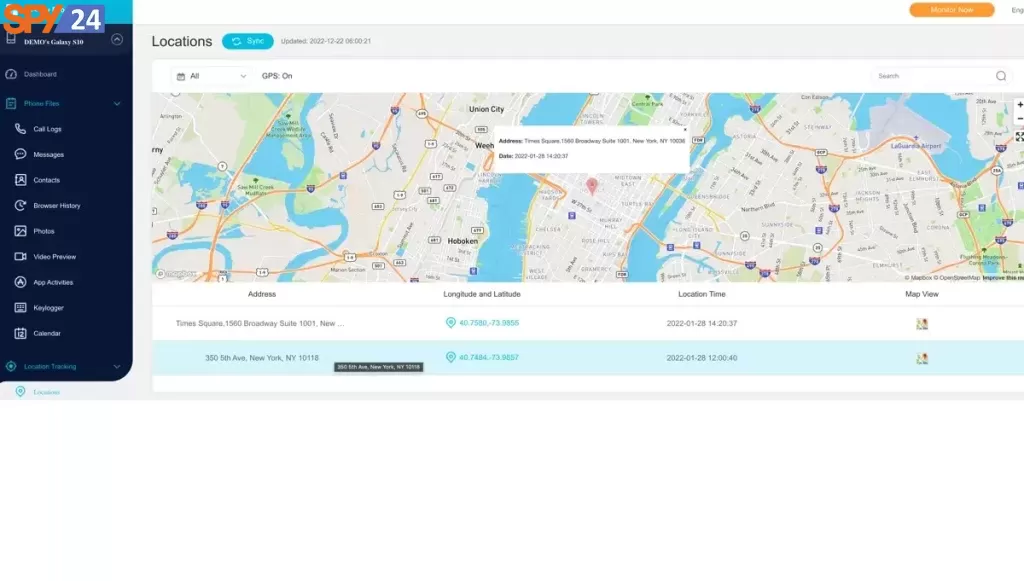The height and width of the screenshot is (581, 1024).
Task: Open the 40.7484,-73.9857 coordinates link
Action: pyautogui.click(x=488, y=357)
